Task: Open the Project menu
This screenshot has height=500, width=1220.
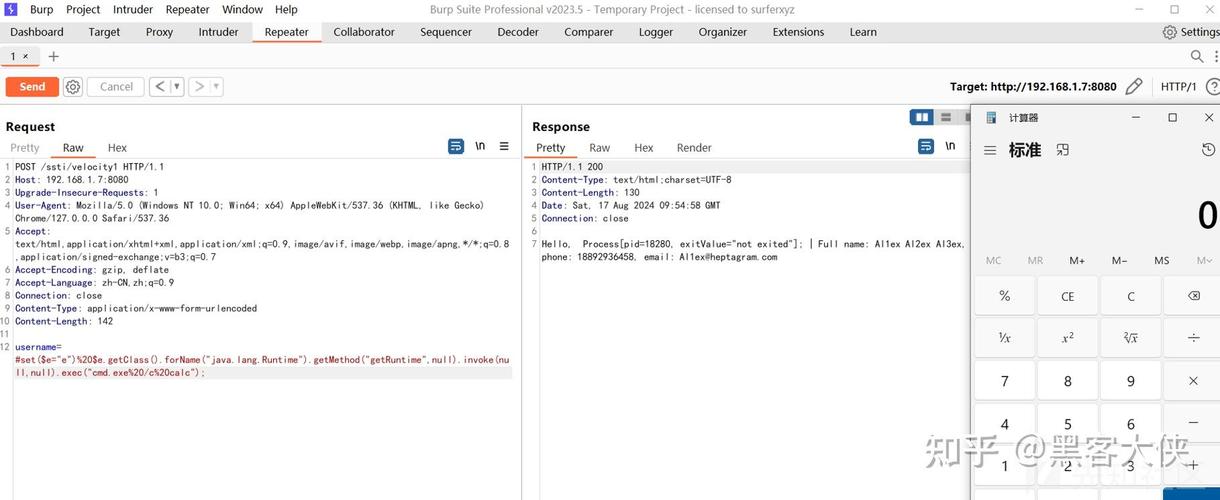Action: (83, 9)
